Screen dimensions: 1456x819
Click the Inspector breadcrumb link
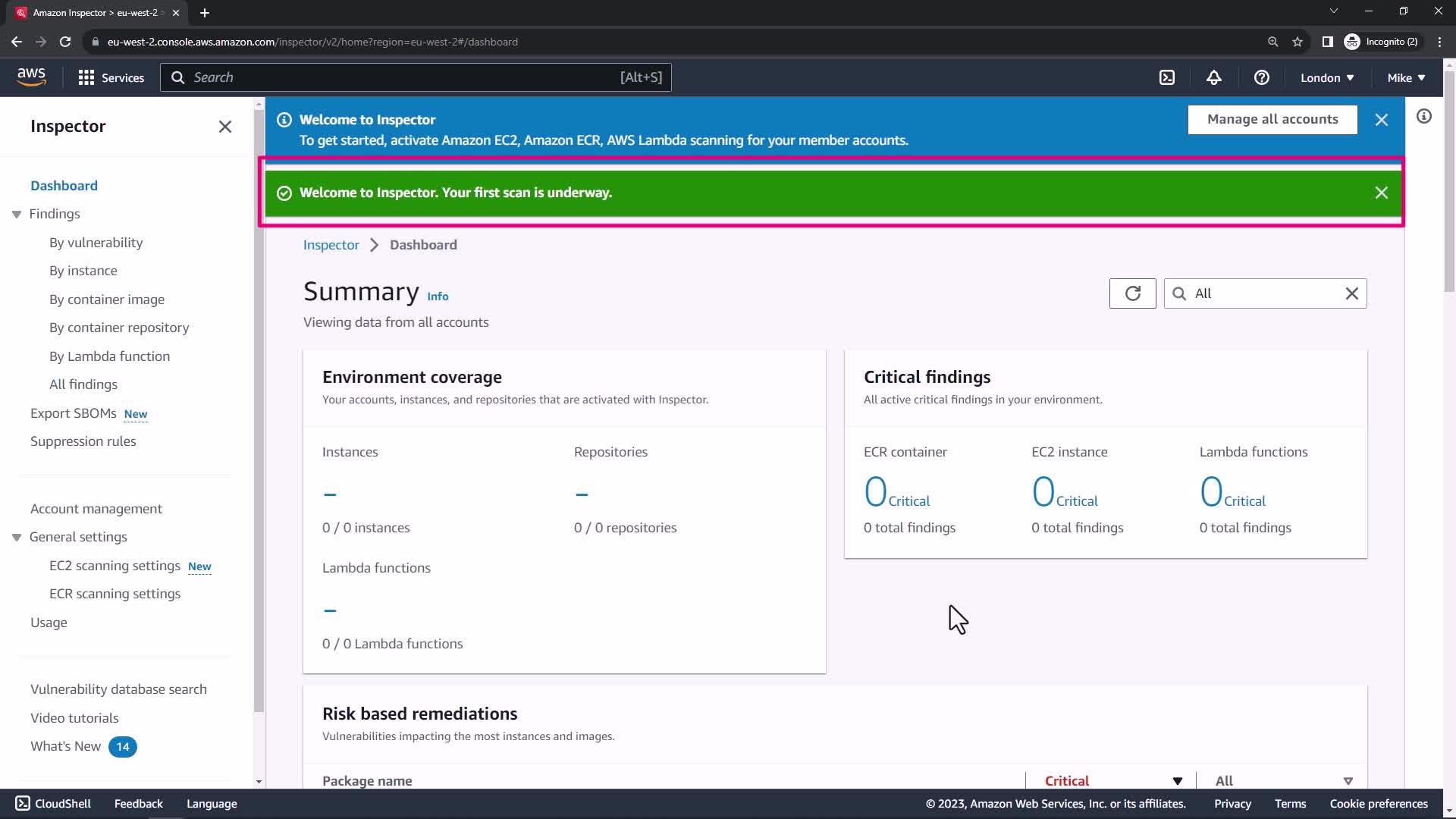pos(331,245)
